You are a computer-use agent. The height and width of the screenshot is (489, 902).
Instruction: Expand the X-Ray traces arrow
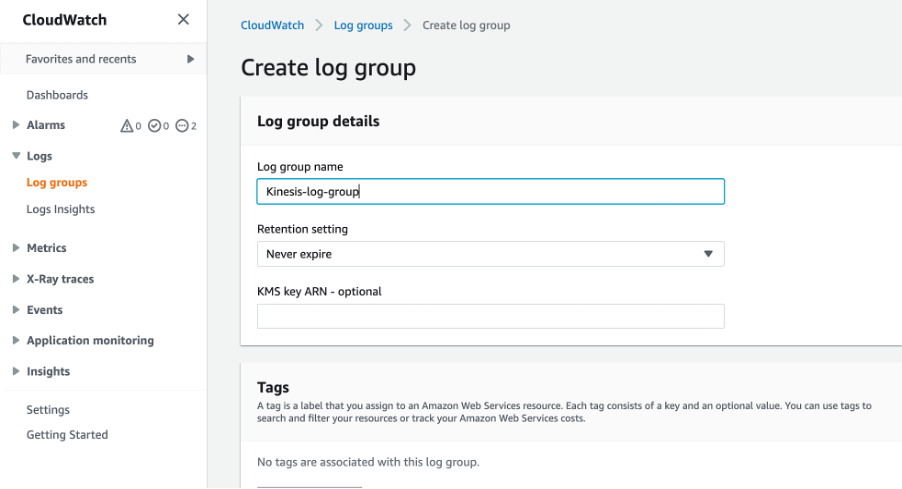(x=16, y=278)
